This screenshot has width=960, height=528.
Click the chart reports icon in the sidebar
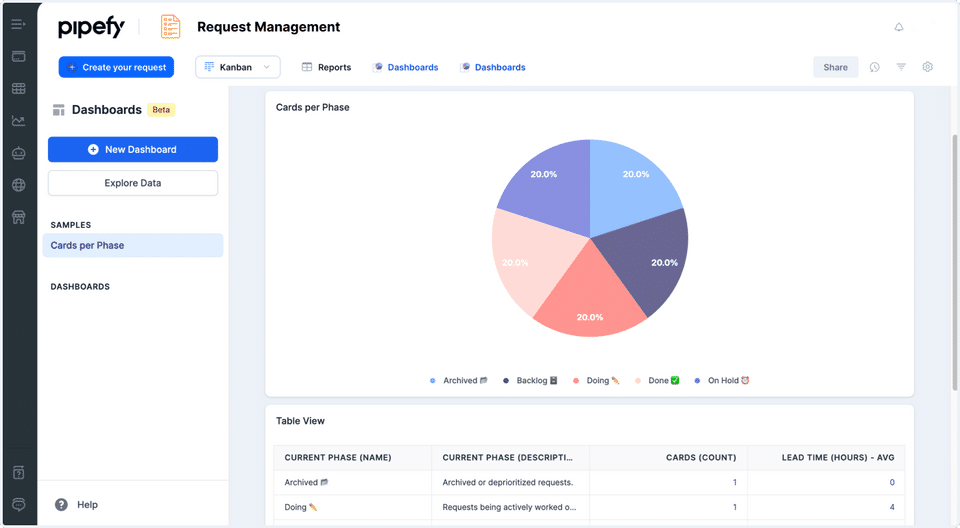18,121
